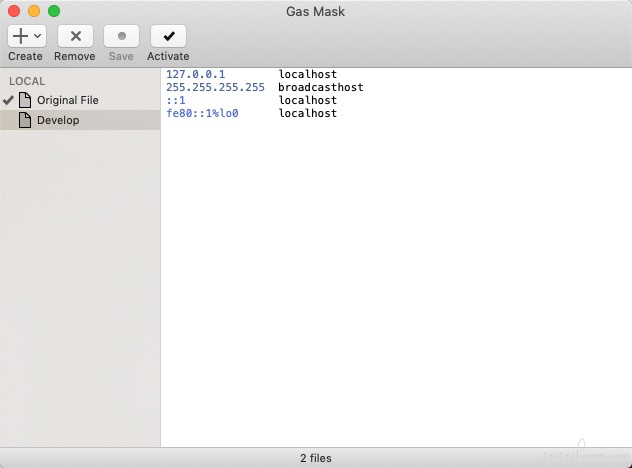
Task: Click the Develop document icon
Action: pos(25,120)
